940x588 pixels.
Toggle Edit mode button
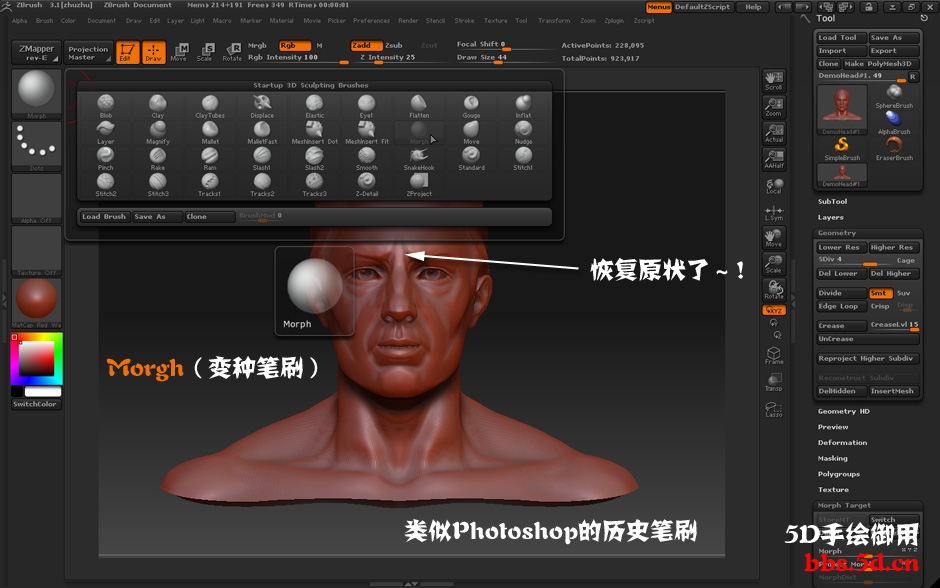point(127,52)
